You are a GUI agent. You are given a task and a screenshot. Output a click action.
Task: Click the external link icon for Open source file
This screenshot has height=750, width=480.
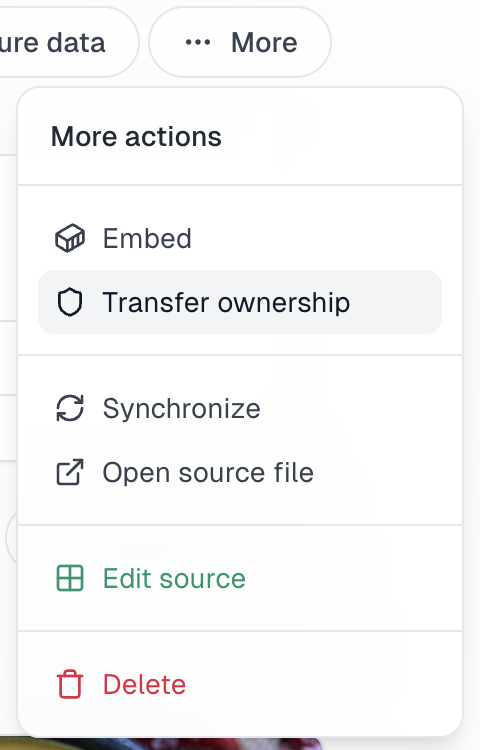click(70, 472)
